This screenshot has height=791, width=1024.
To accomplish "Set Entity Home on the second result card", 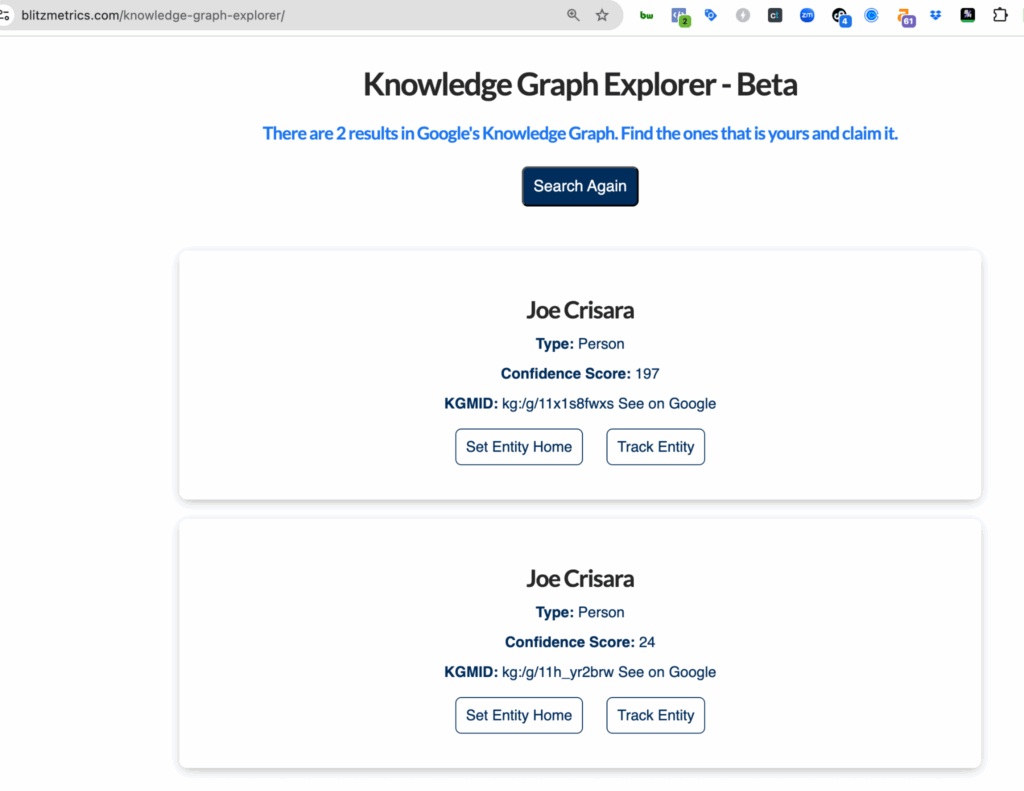I will (519, 715).
